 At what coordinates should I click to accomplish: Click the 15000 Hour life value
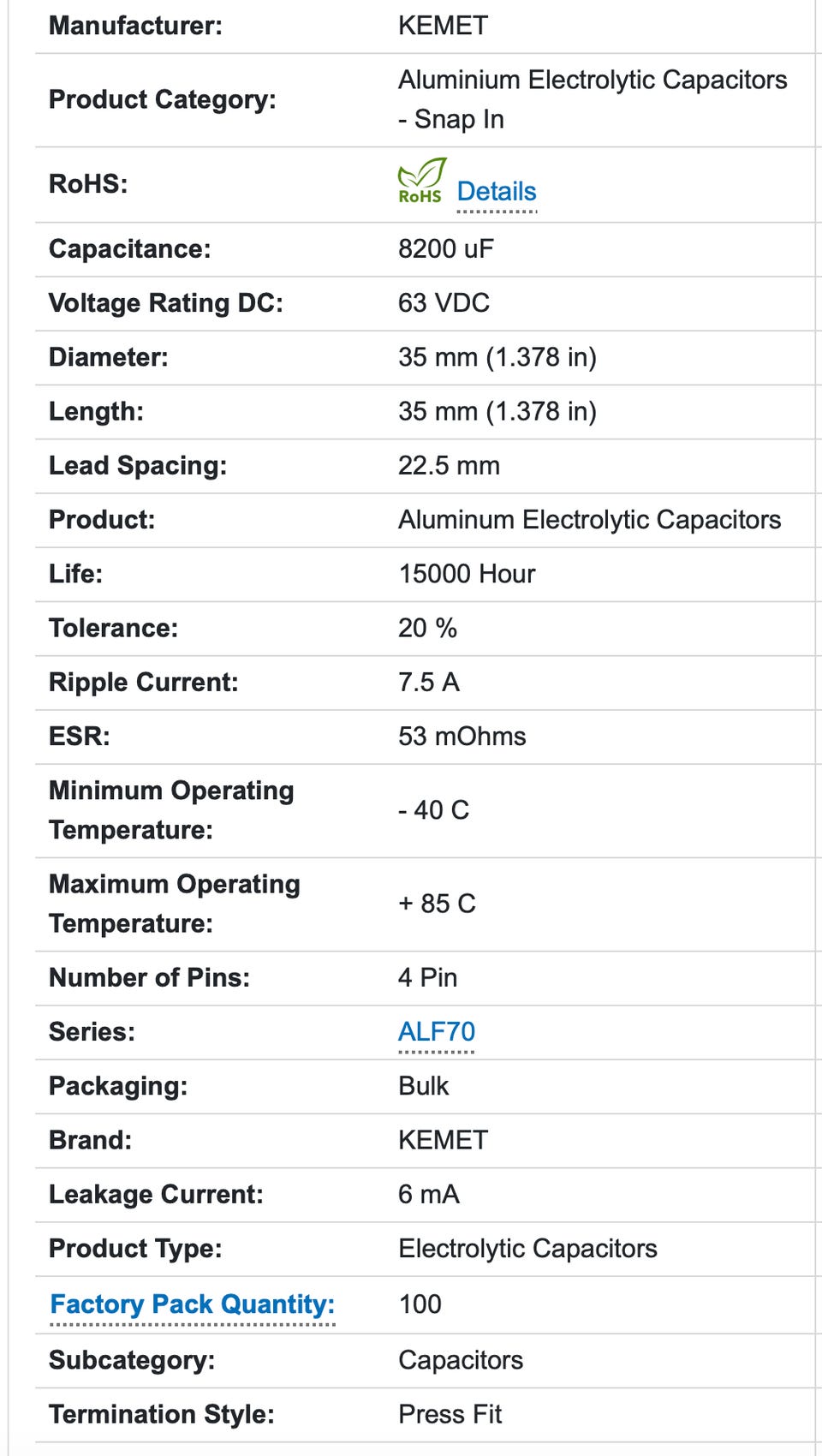click(467, 574)
